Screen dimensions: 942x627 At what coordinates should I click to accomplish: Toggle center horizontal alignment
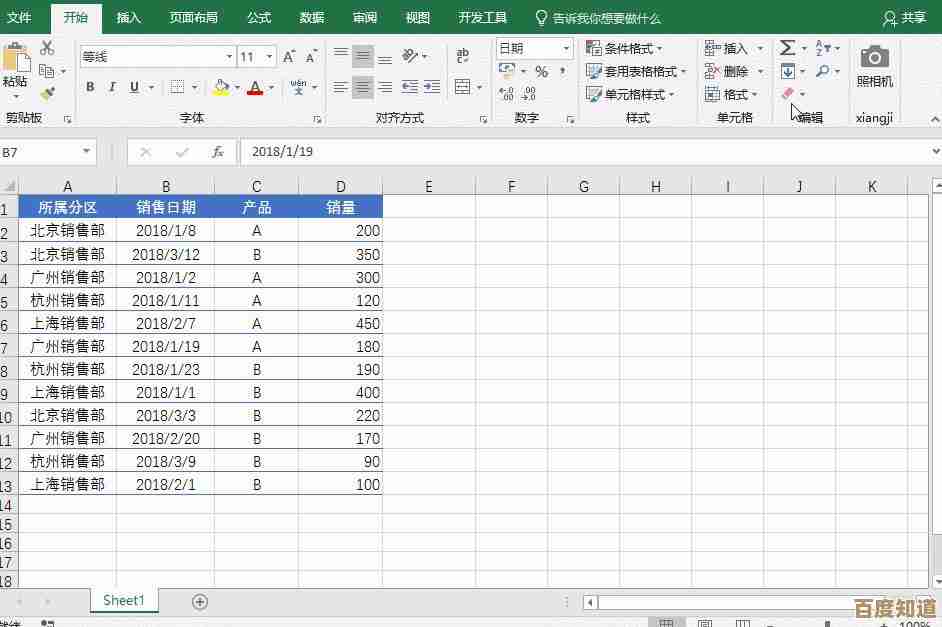(x=363, y=88)
